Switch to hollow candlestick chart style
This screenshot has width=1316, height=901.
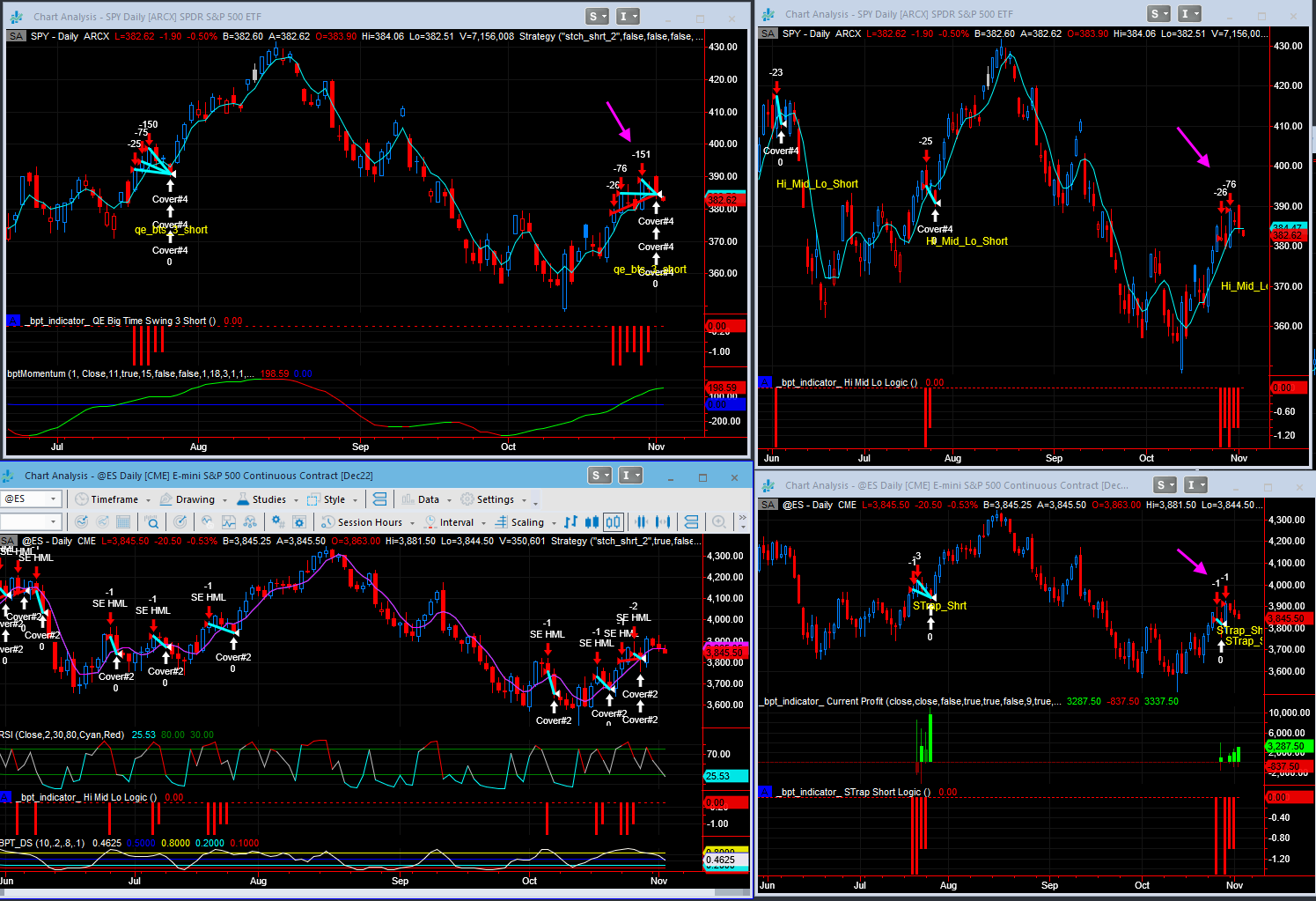(614, 522)
